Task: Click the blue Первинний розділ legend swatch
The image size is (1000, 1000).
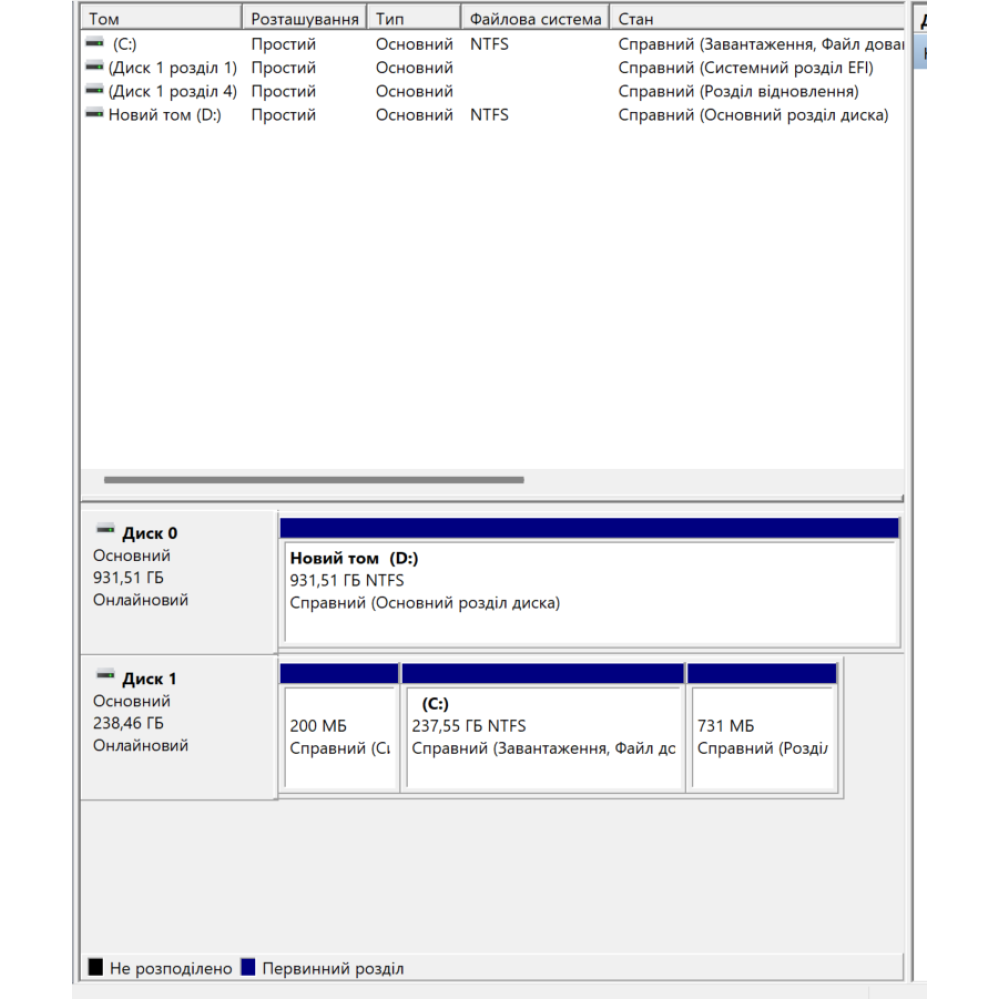Action: 248,968
